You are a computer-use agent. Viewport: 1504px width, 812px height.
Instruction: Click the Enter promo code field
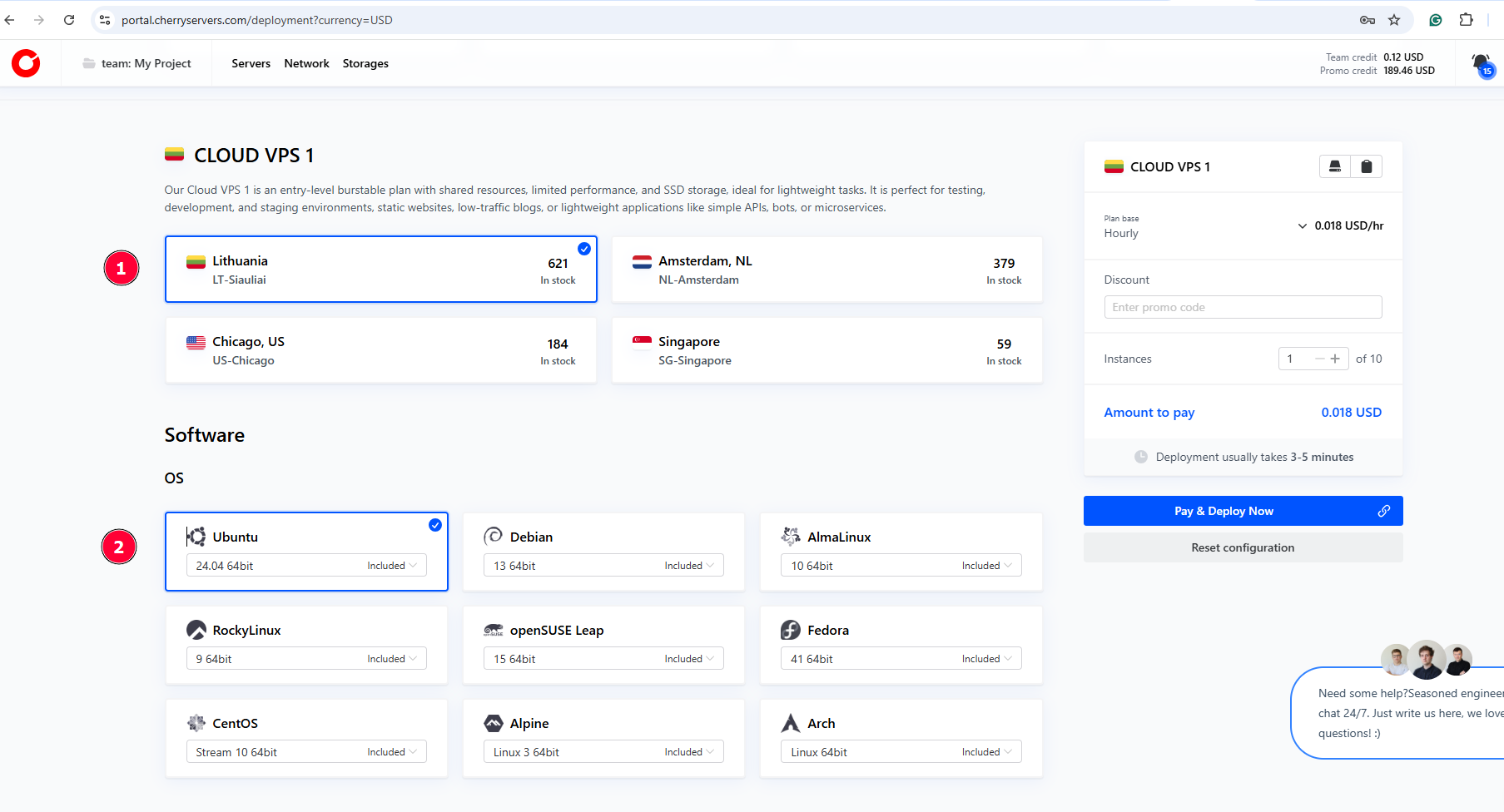coord(1243,307)
